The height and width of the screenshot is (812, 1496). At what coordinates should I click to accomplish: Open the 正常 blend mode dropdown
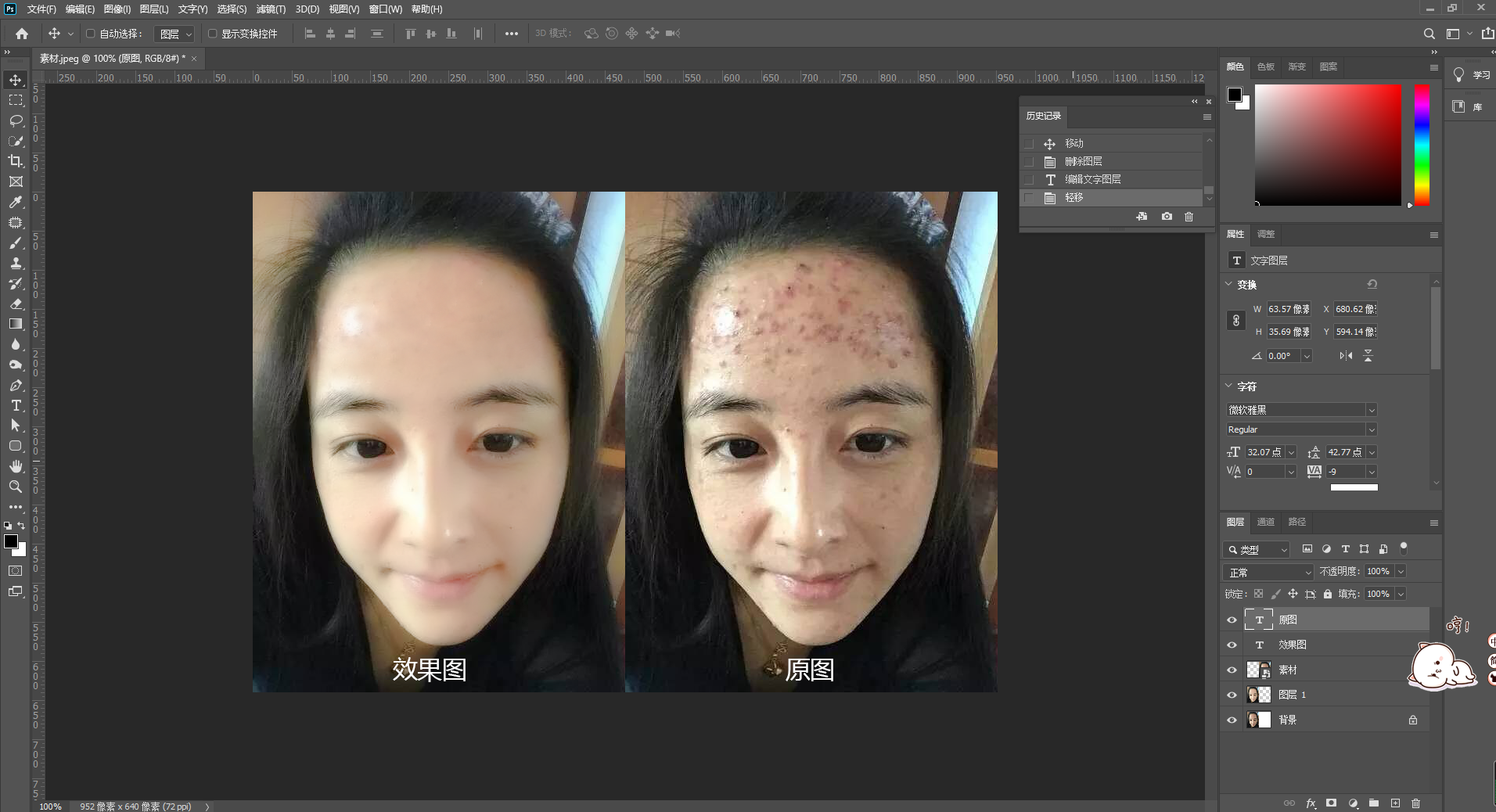point(1268,572)
